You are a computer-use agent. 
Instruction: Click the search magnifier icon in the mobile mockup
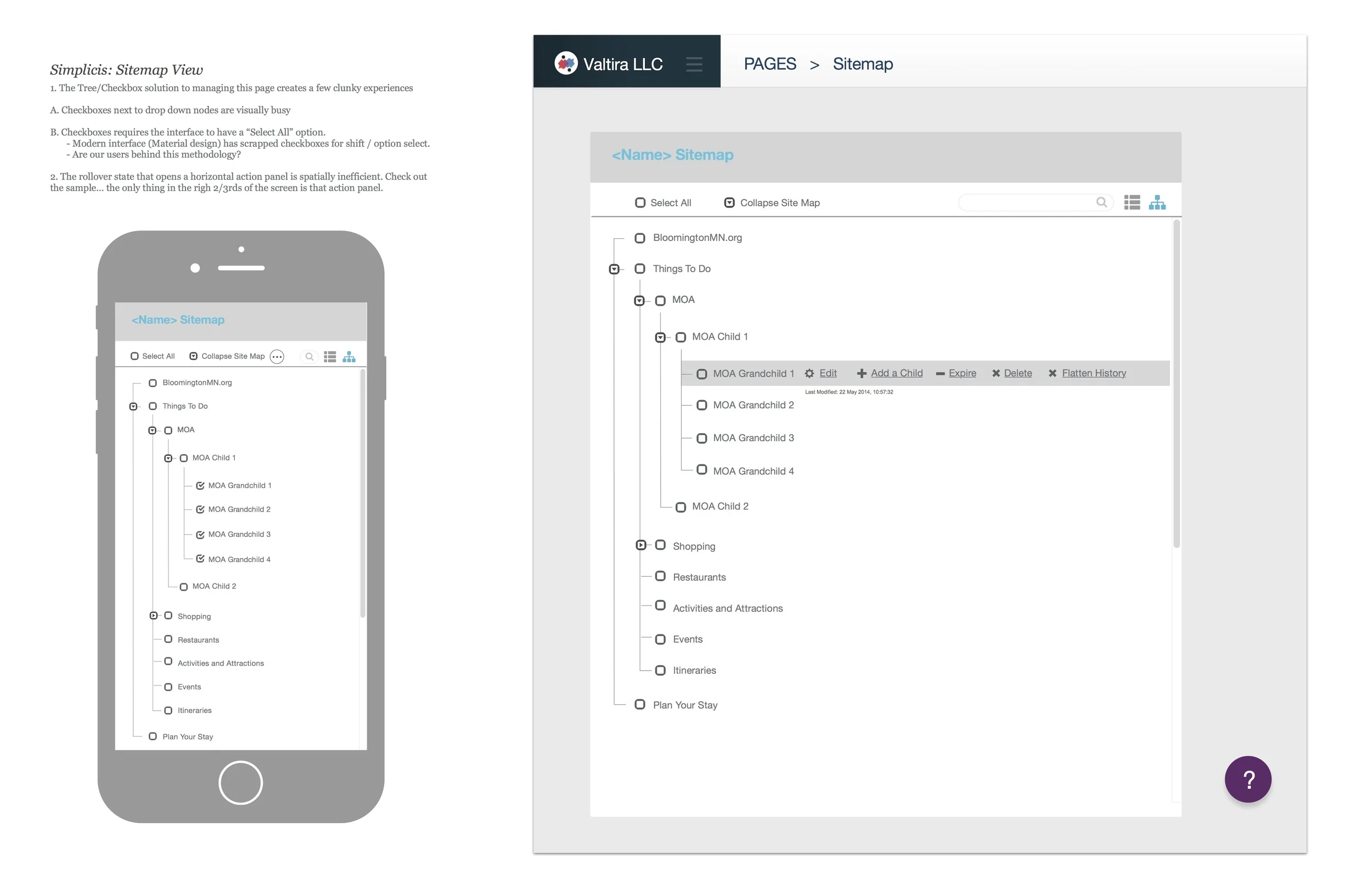[x=310, y=356]
